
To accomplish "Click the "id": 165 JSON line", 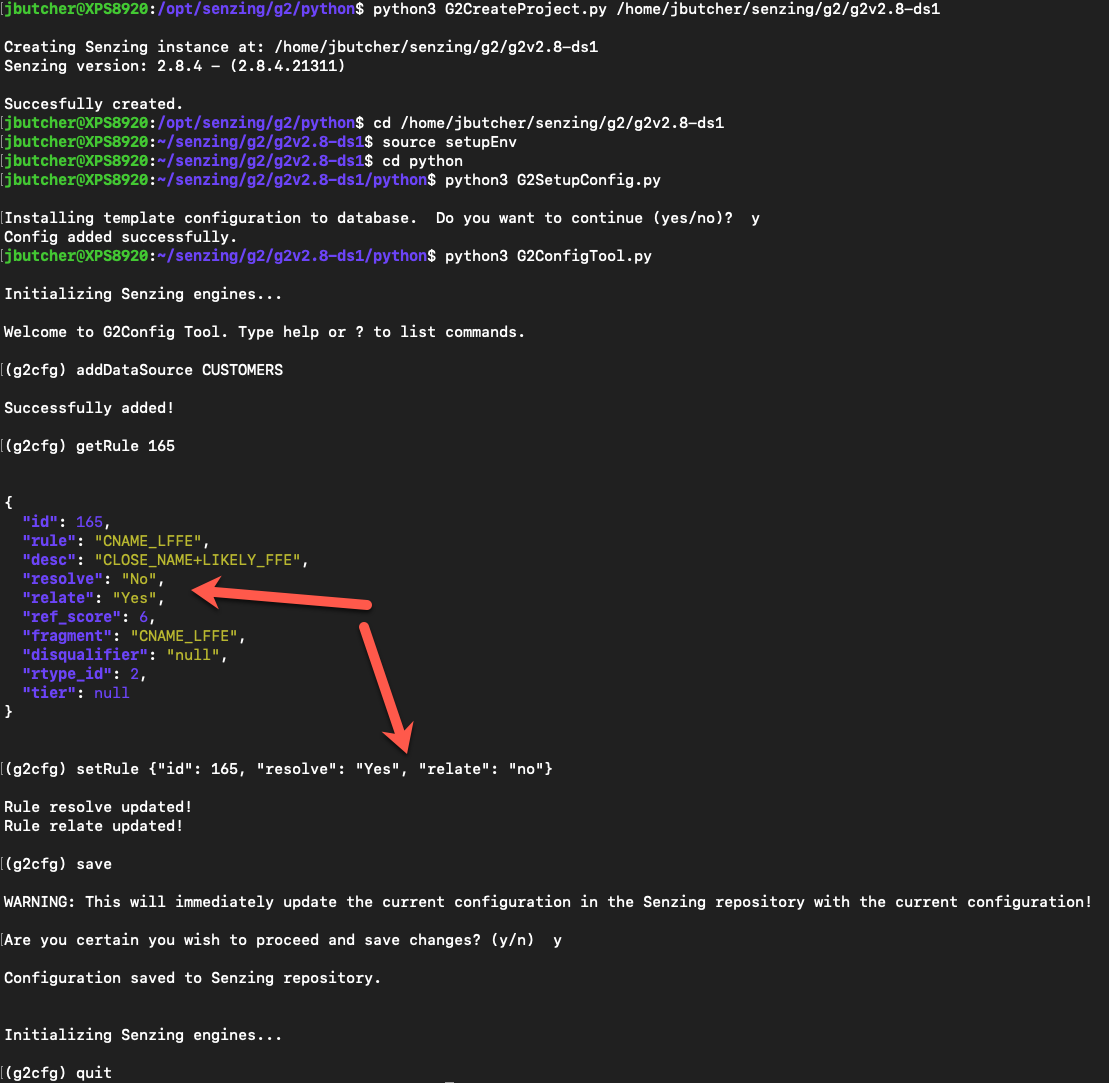I will tap(66, 522).
